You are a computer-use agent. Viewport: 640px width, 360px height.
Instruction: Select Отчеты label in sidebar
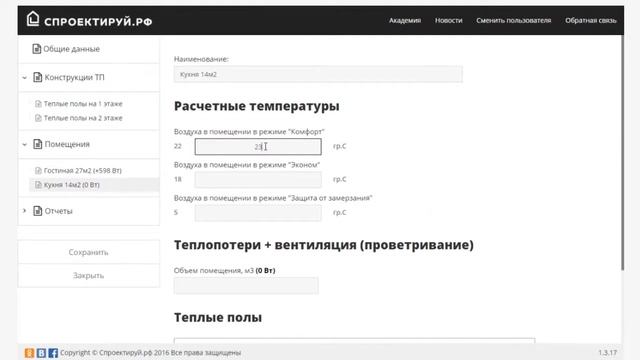[x=58, y=211]
